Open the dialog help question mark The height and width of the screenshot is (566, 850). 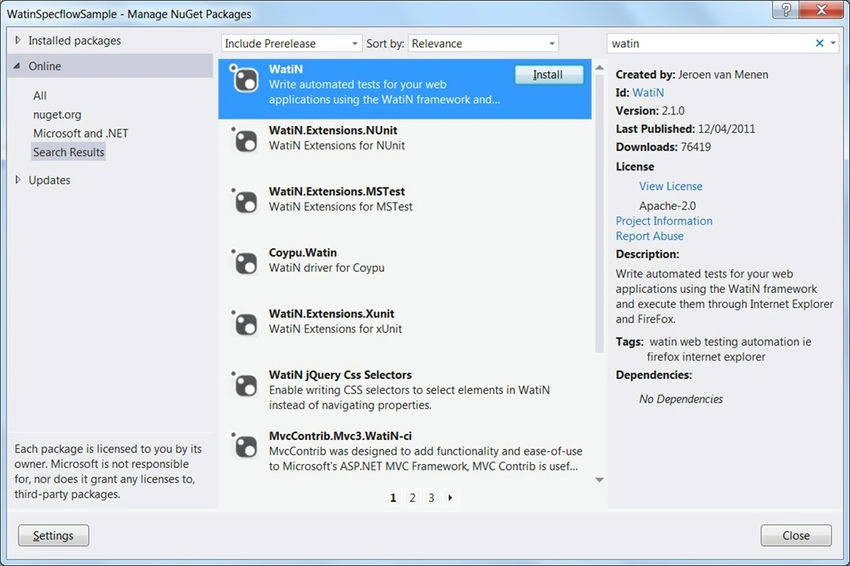click(787, 9)
